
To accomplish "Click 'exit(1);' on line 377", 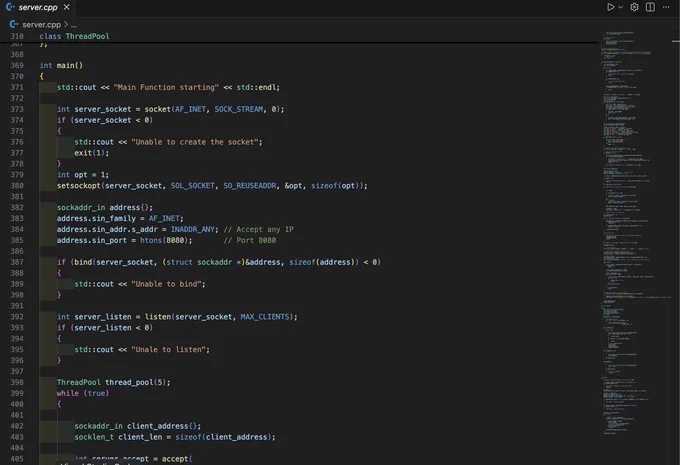I will pyautogui.click(x=92, y=153).
